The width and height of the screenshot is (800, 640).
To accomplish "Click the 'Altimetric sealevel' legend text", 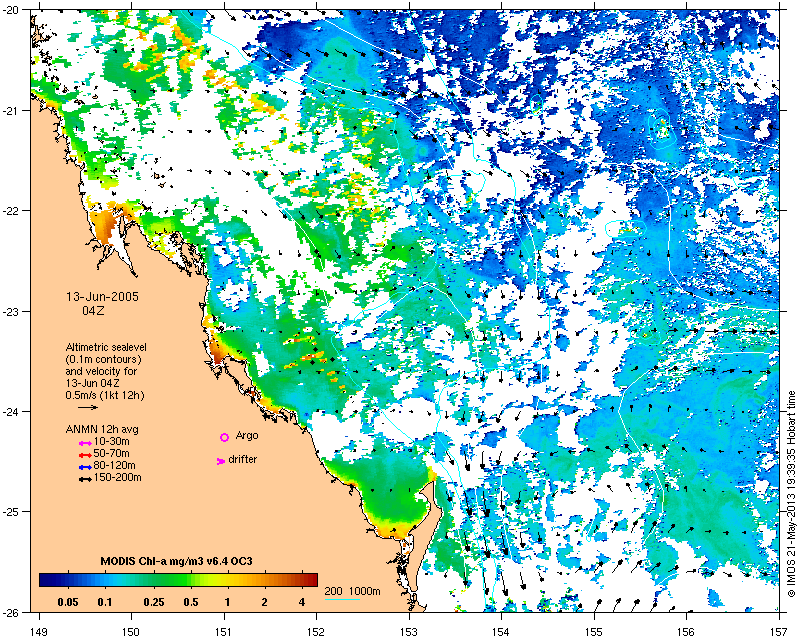I will point(106,347).
